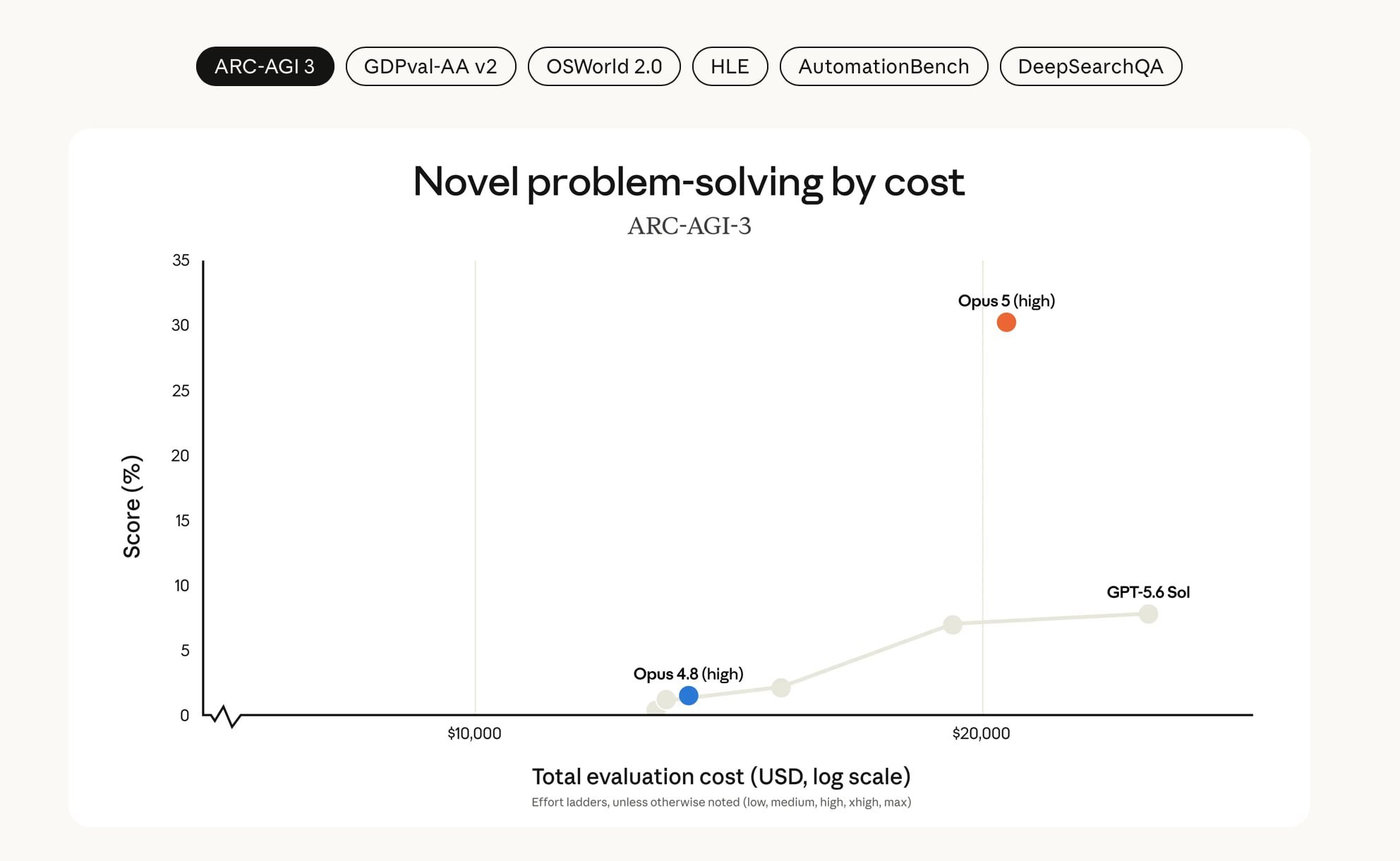Switch to the GDPval-AA v2 tab
Viewport: 1400px width, 861px height.
pos(430,66)
